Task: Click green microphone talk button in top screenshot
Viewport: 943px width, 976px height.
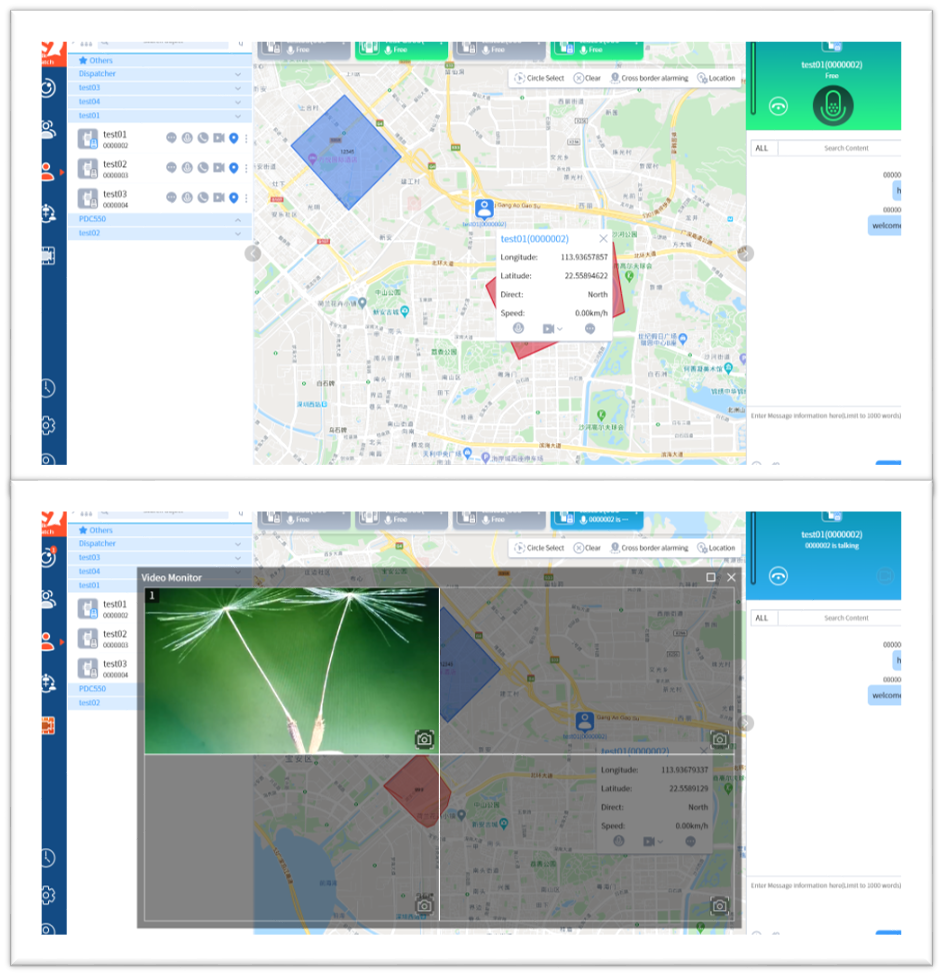Action: pos(833,106)
